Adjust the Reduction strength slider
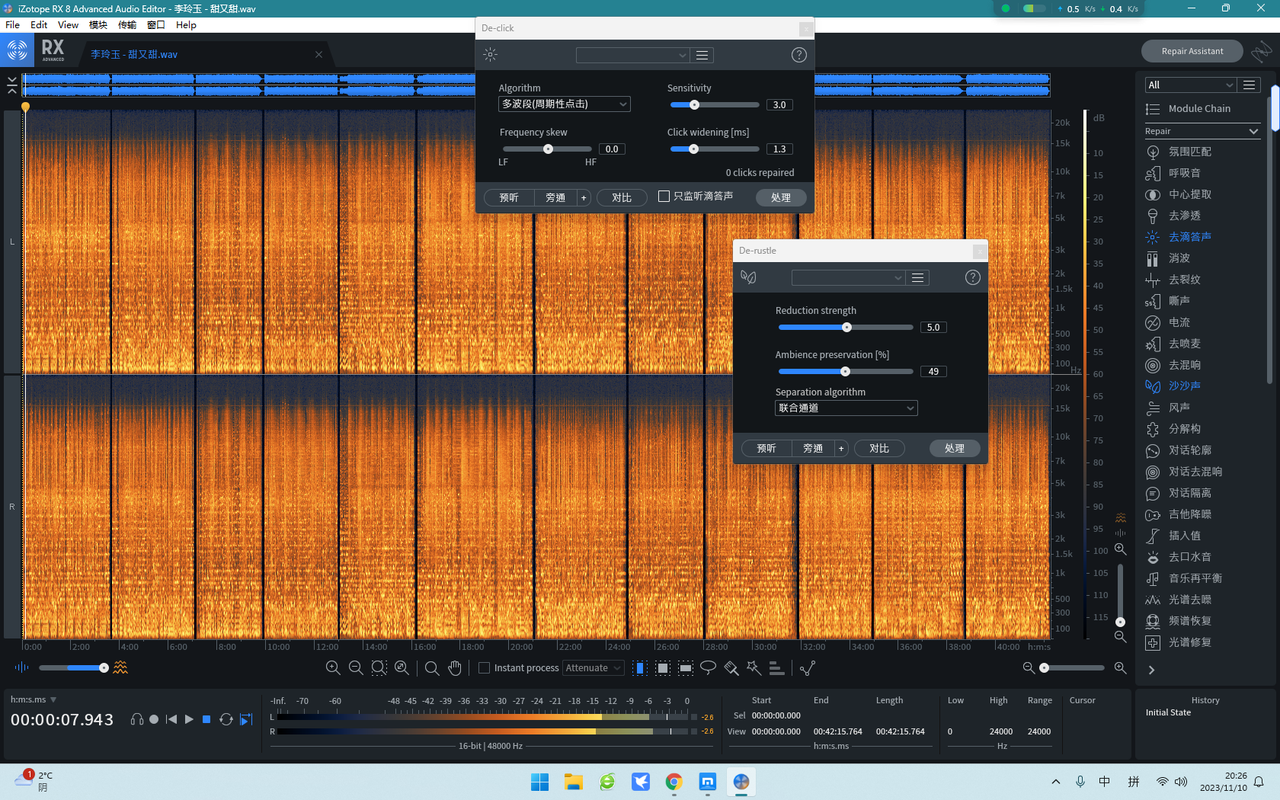The image size is (1280, 800). 847,327
